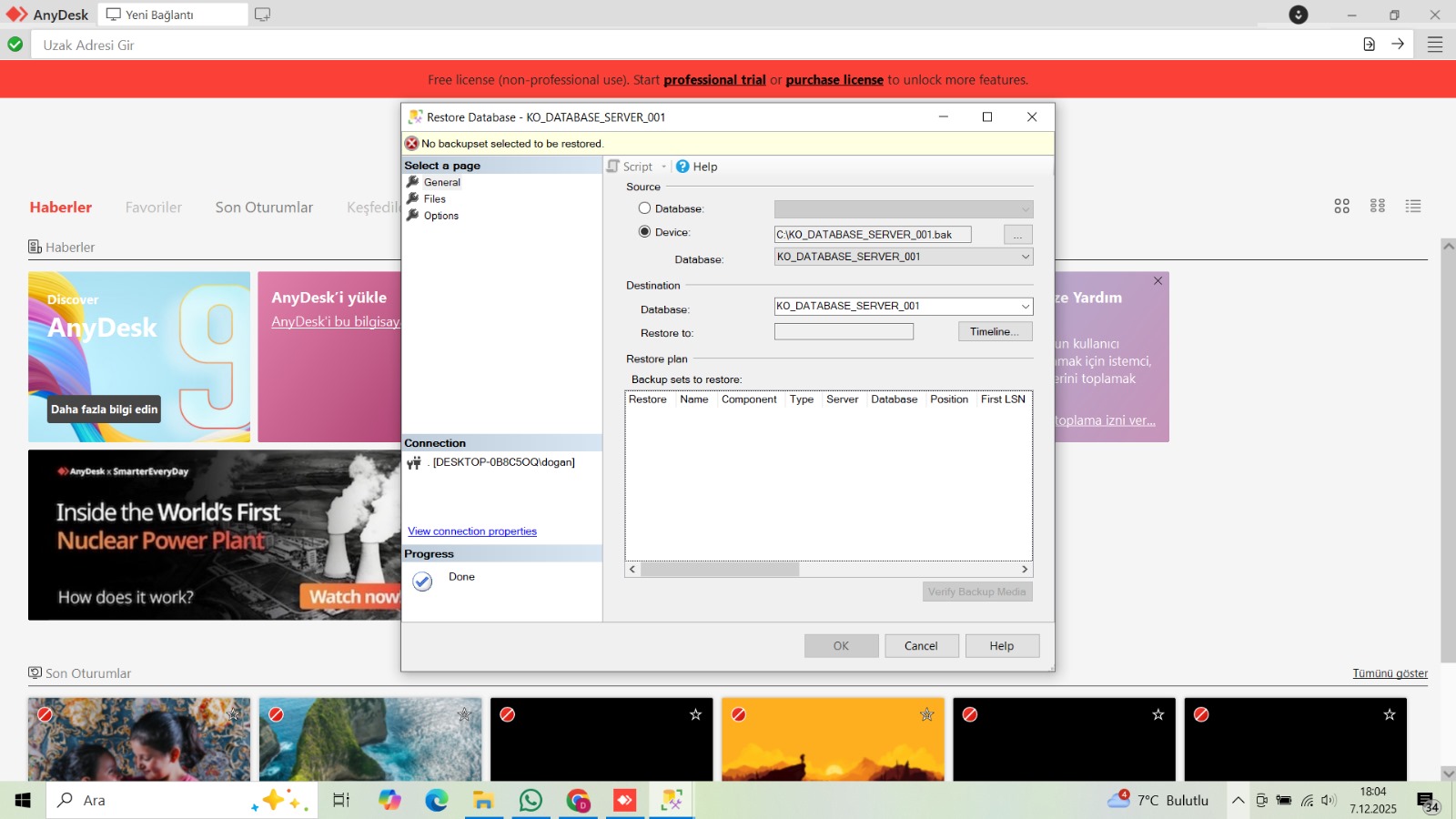Switch to large tile grid view icon
This screenshot has width=1456, height=819.
[1341, 207]
